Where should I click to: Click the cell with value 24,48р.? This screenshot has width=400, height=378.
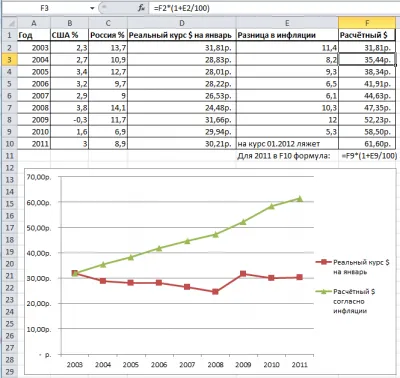click(x=182, y=108)
